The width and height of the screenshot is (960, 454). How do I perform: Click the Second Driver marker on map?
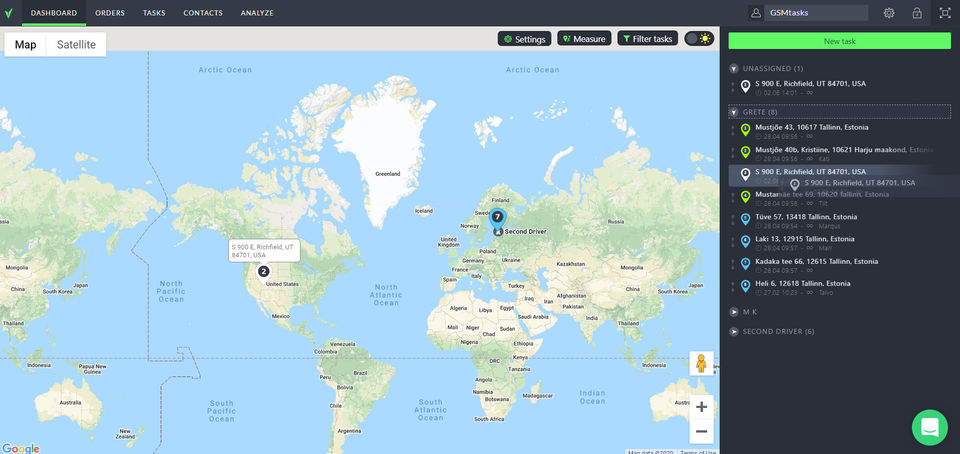tap(498, 232)
